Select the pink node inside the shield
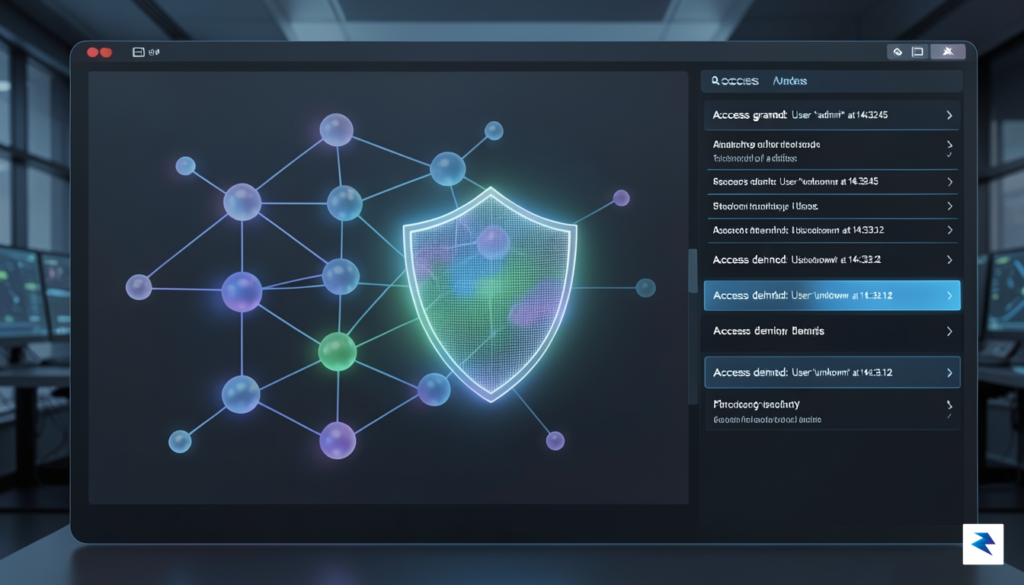This screenshot has height=585, width=1024. click(x=493, y=243)
